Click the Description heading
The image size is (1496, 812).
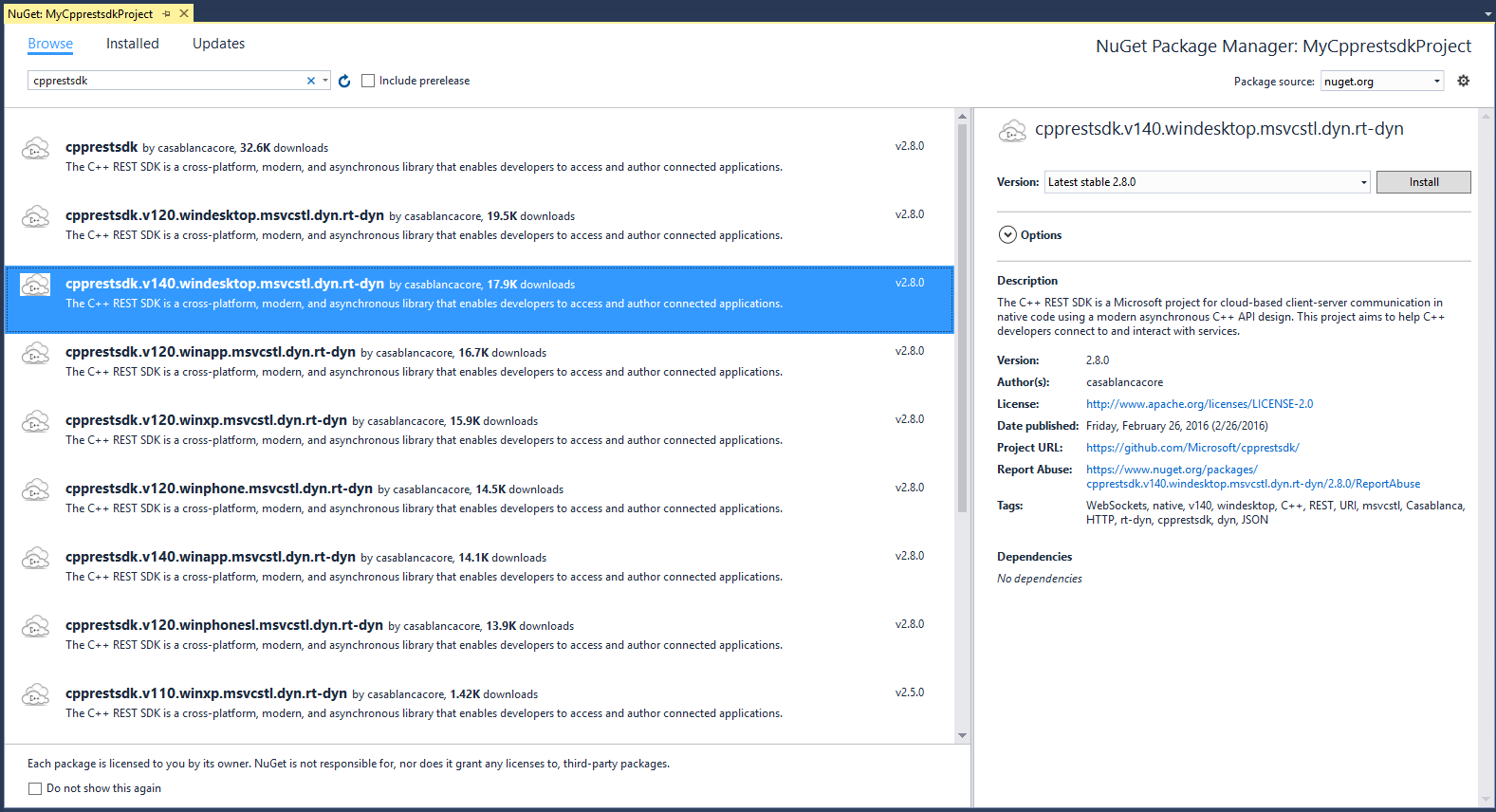coord(1027,281)
